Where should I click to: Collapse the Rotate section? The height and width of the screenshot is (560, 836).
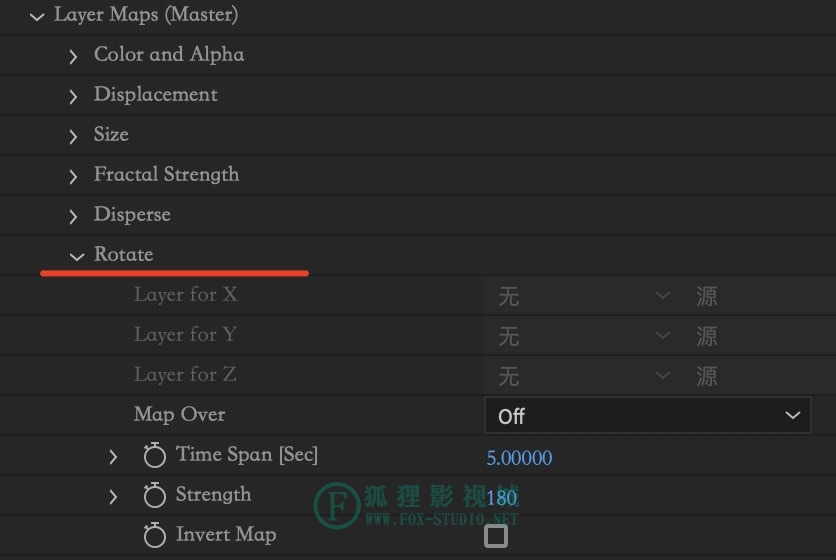[x=77, y=257]
